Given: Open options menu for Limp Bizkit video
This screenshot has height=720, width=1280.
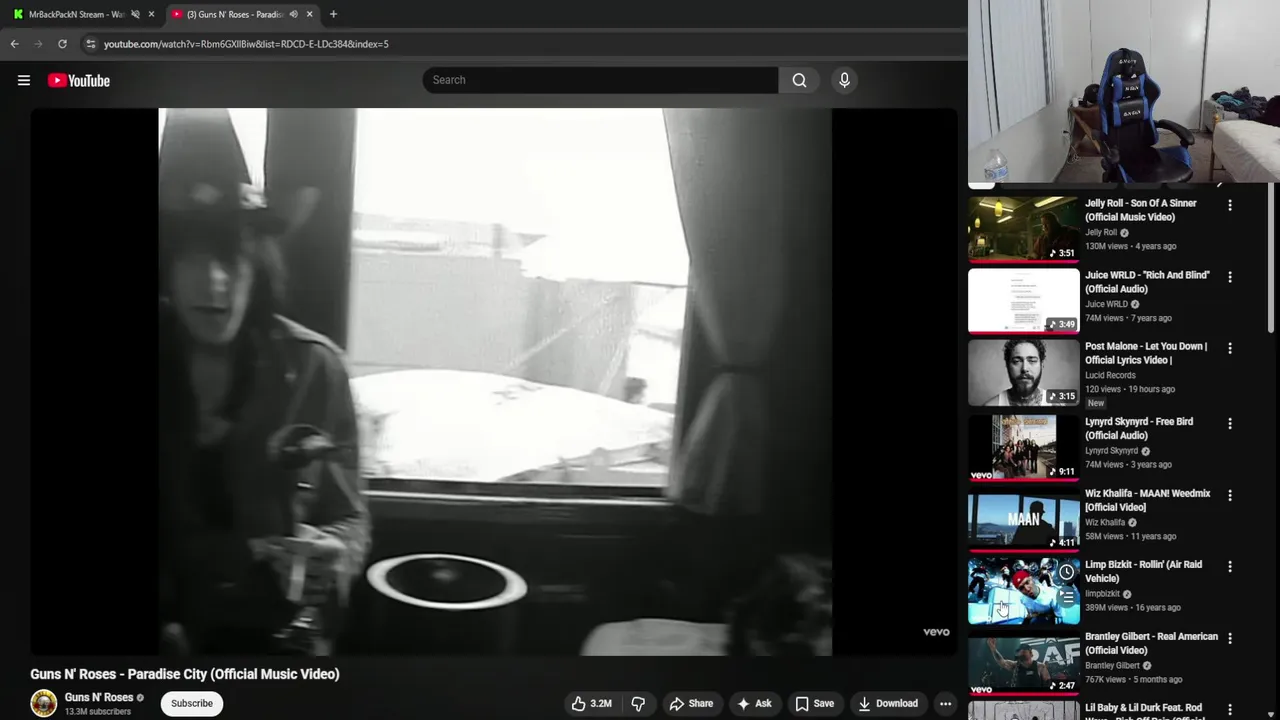Looking at the screenshot, I should pyautogui.click(x=1230, y=566).
